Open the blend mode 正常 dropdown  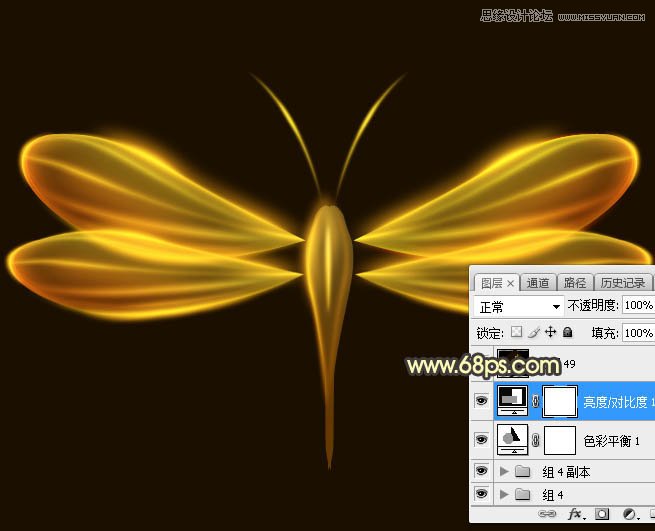point(519,306)
